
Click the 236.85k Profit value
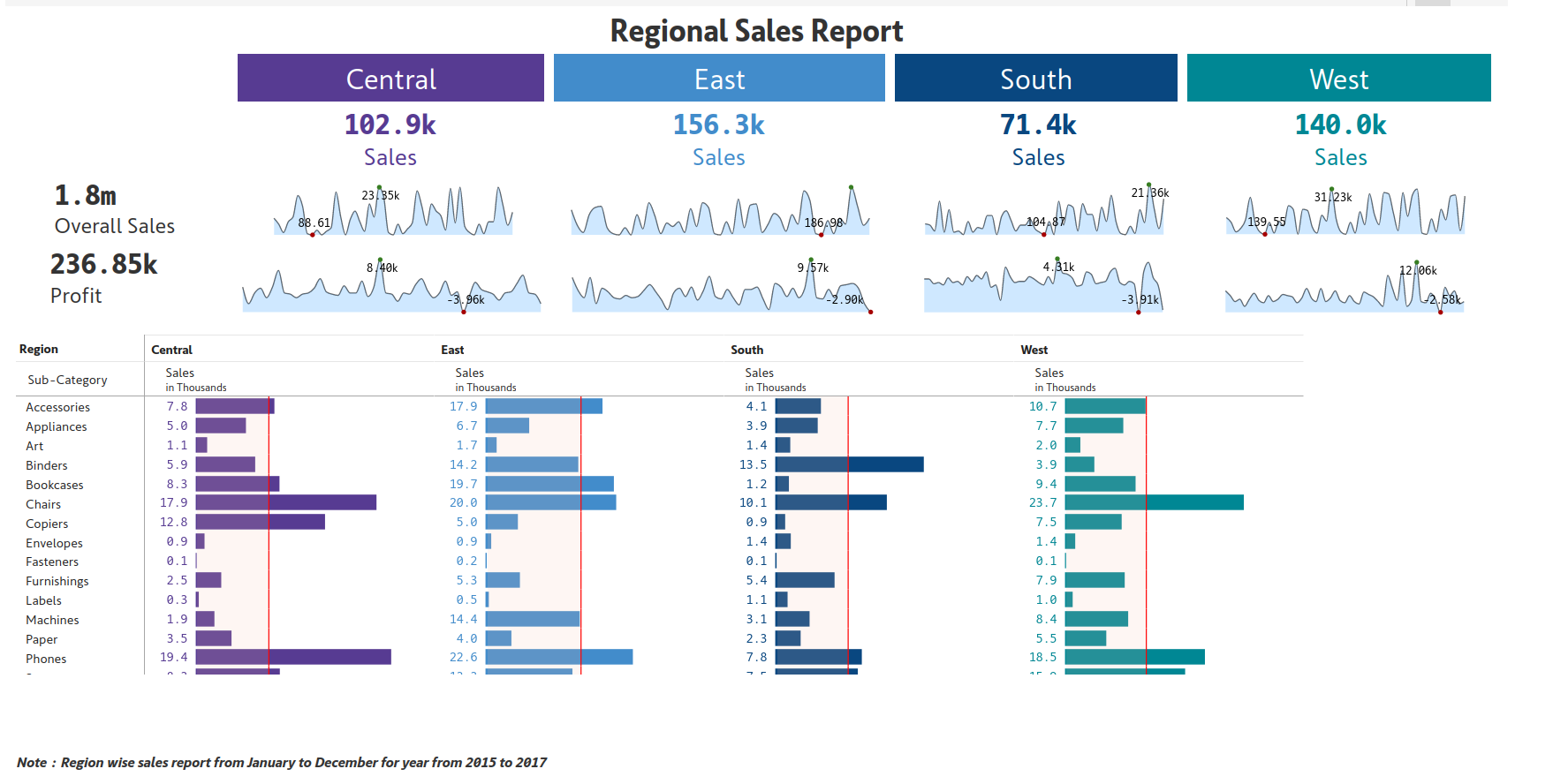(x=104, y=264)
